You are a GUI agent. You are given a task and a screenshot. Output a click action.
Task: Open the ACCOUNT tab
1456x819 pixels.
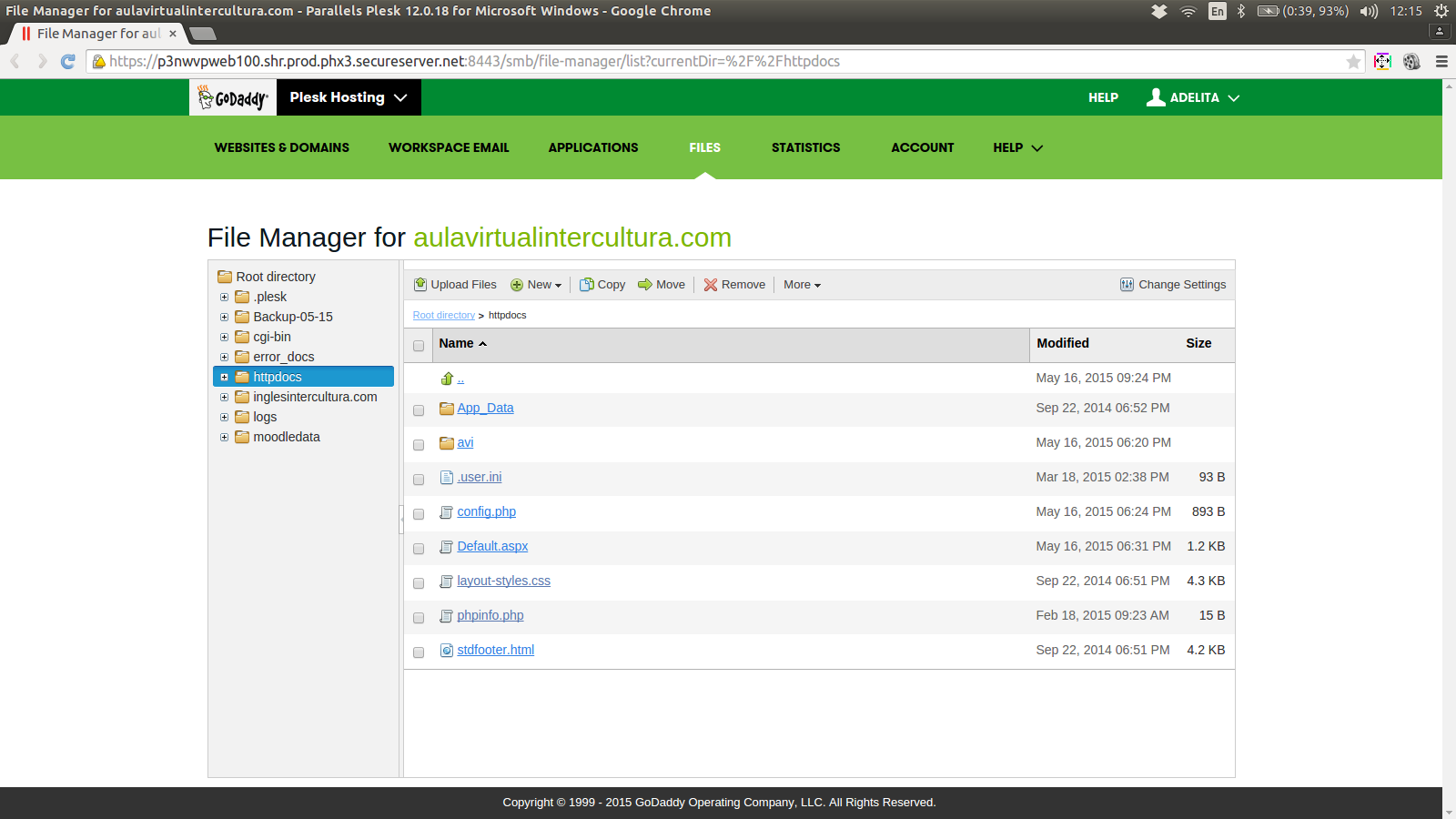coord(923,147)
